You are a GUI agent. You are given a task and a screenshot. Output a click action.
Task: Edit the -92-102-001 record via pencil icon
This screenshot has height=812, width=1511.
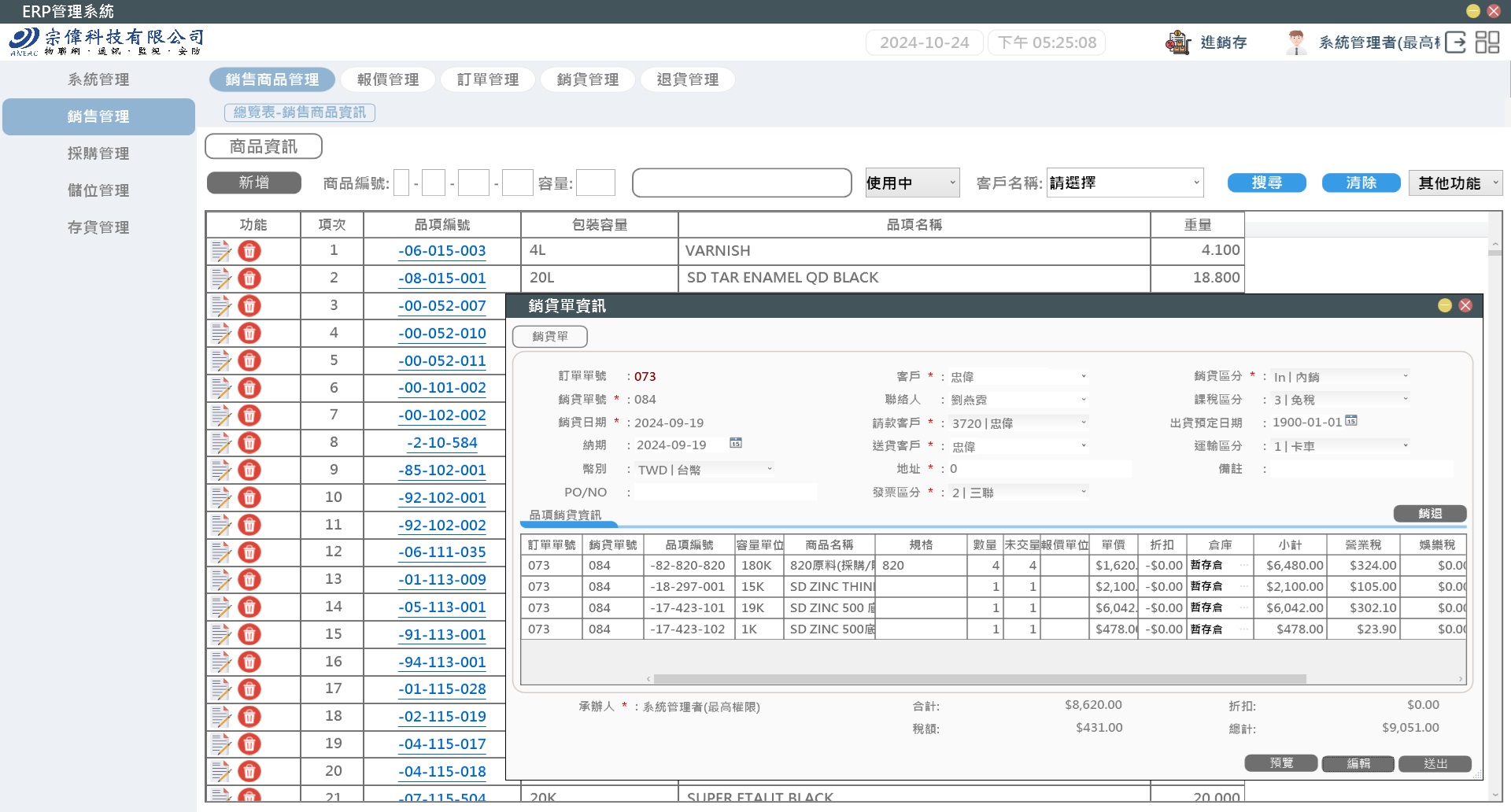[x=223, y=497]
